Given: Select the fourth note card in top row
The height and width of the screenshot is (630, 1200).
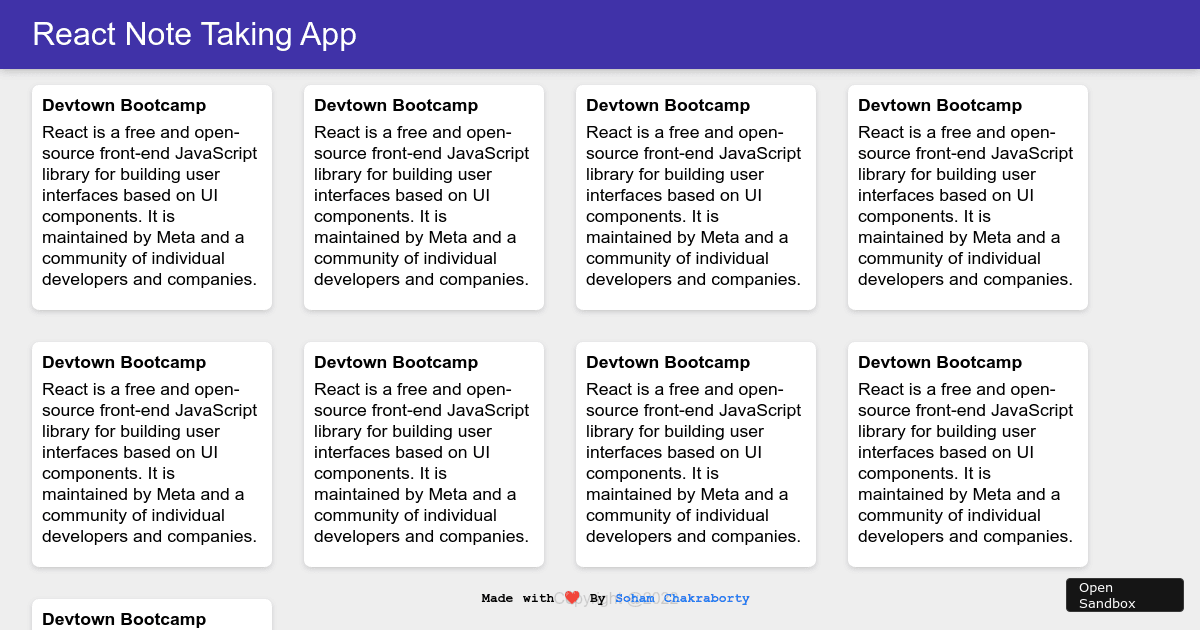Looking at the screenshot, I should [x=967, y=197].
